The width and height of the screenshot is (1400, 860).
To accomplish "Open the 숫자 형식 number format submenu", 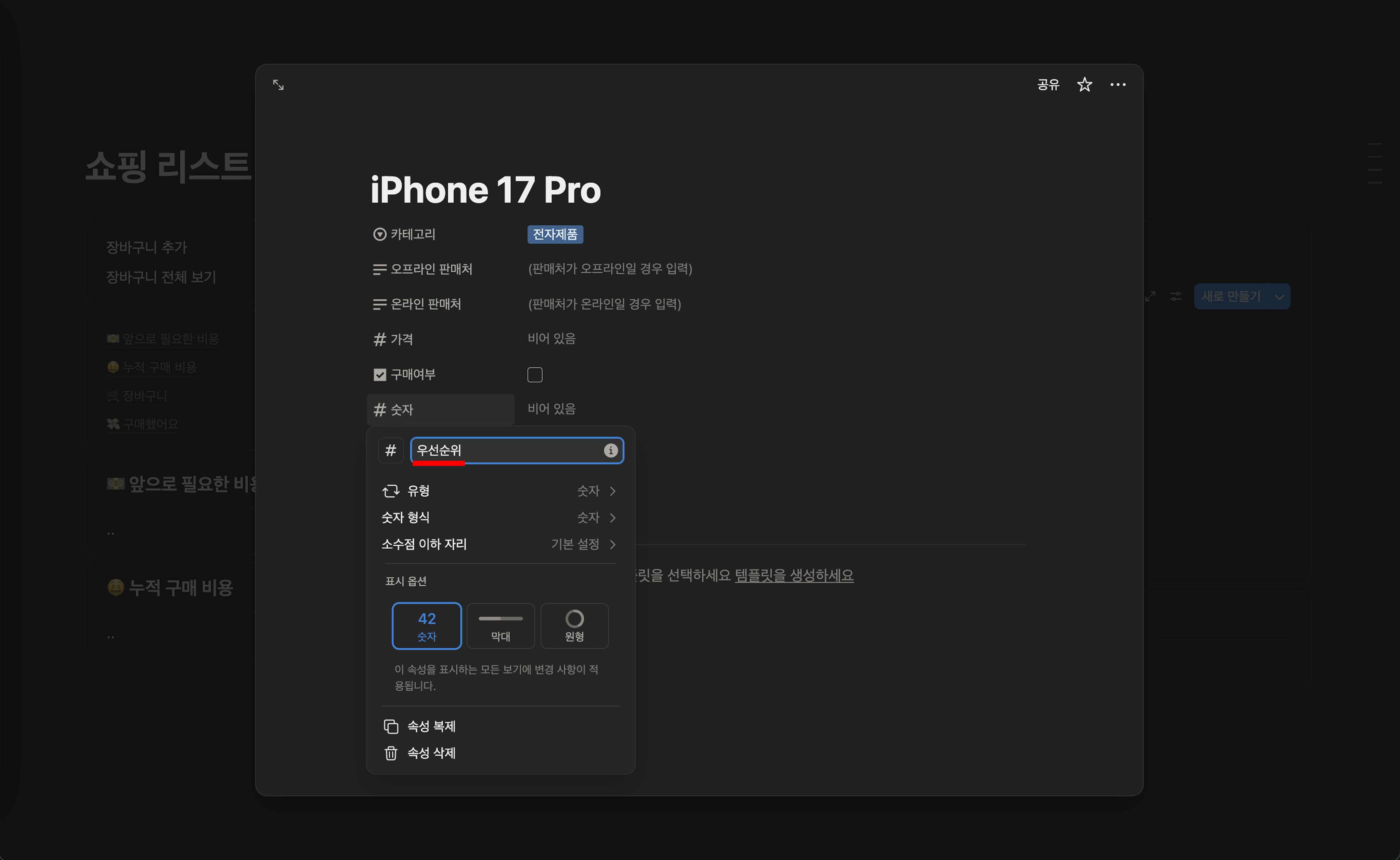I will coord(500,518).
